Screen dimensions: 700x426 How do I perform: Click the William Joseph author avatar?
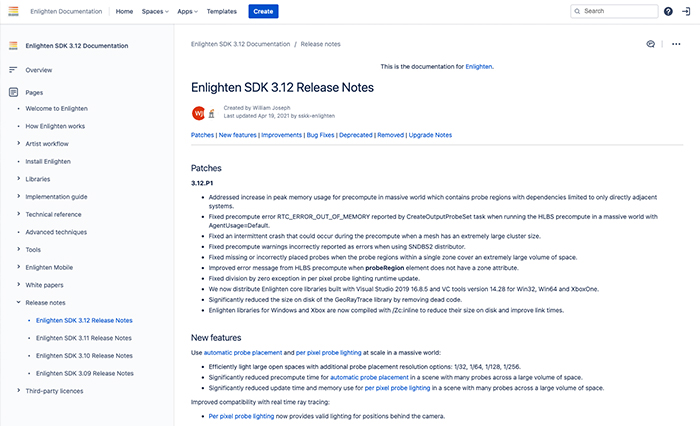197,112
